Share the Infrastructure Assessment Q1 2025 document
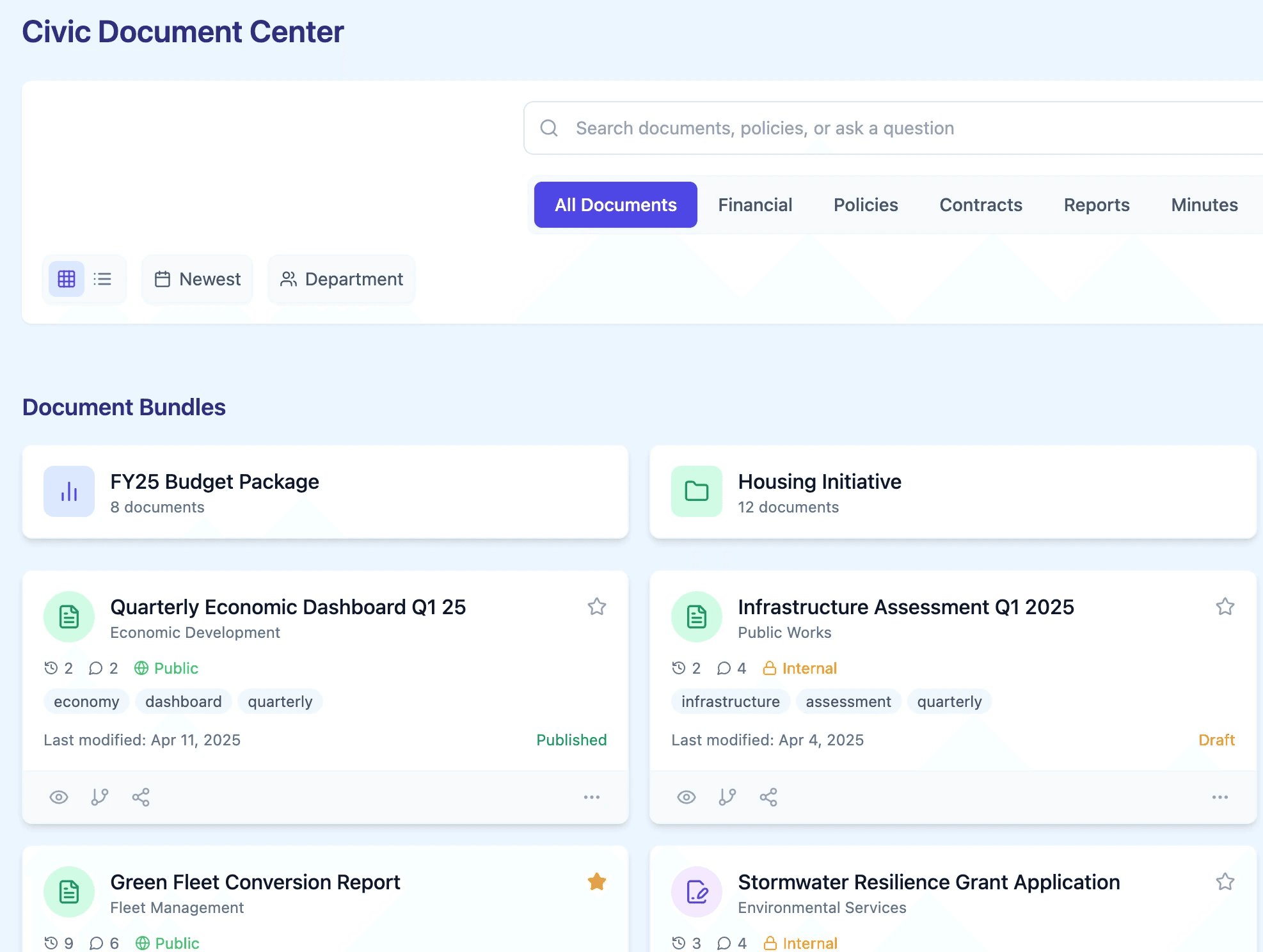The height and width of the screenshot is (952, 1263). [x=768, y=797]
